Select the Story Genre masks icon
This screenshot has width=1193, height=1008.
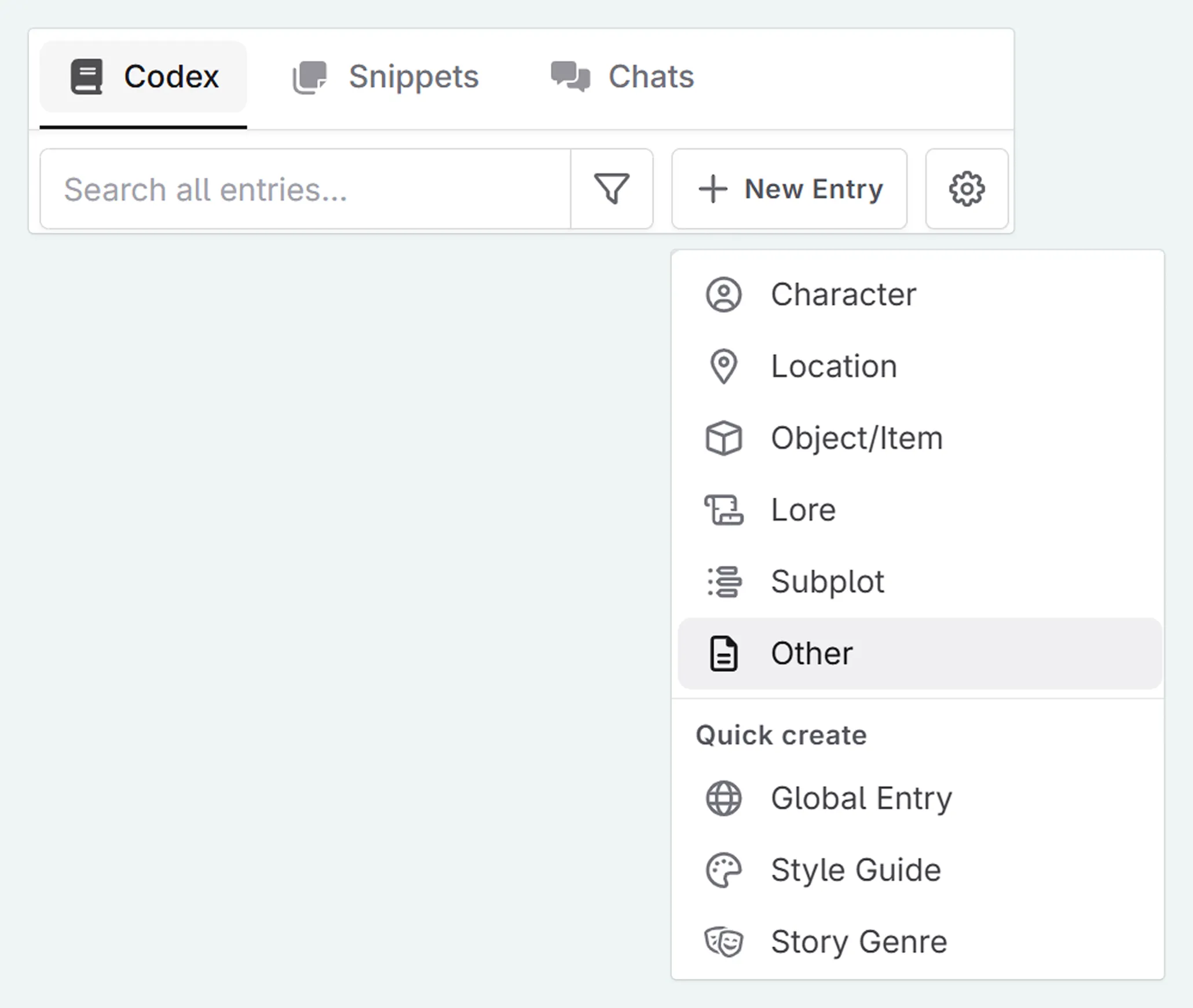(724, 942)
